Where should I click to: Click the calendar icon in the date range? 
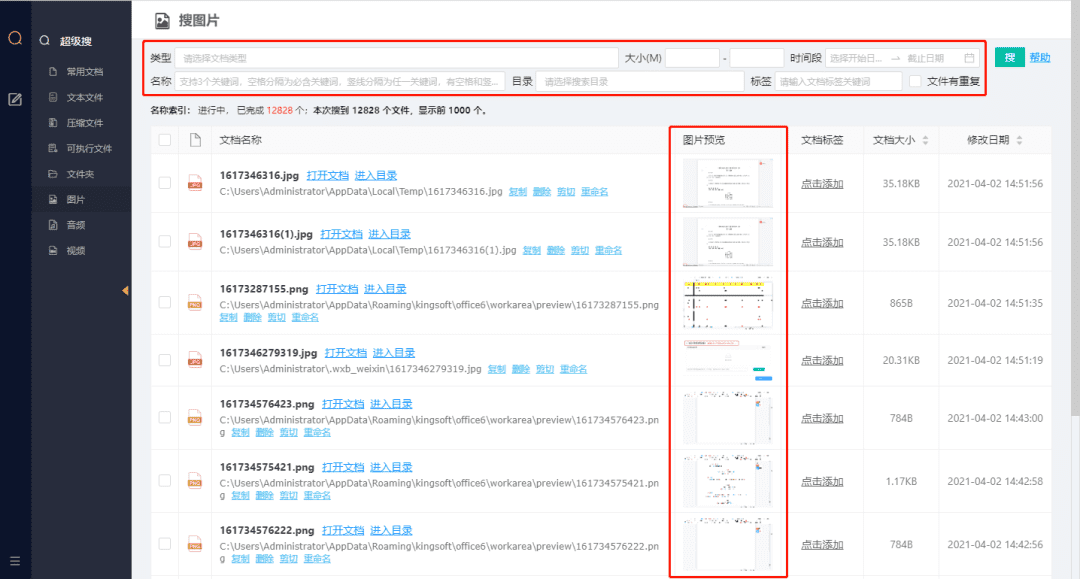point(969,58)
